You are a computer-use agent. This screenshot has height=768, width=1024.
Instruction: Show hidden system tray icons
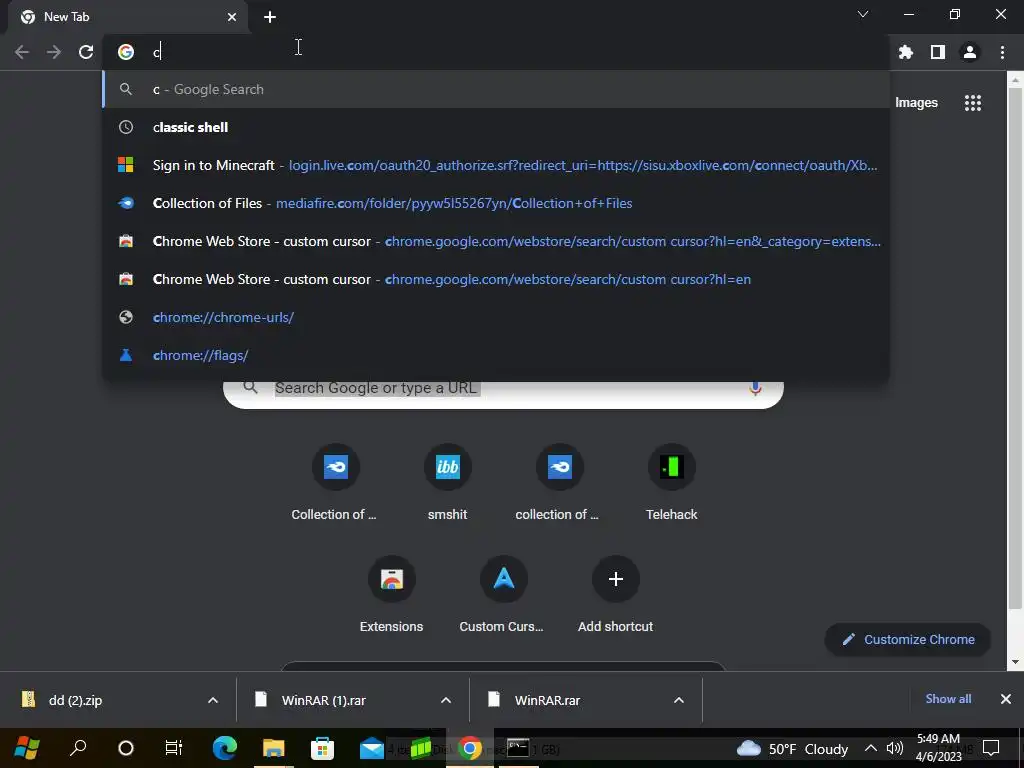[871, 748]
